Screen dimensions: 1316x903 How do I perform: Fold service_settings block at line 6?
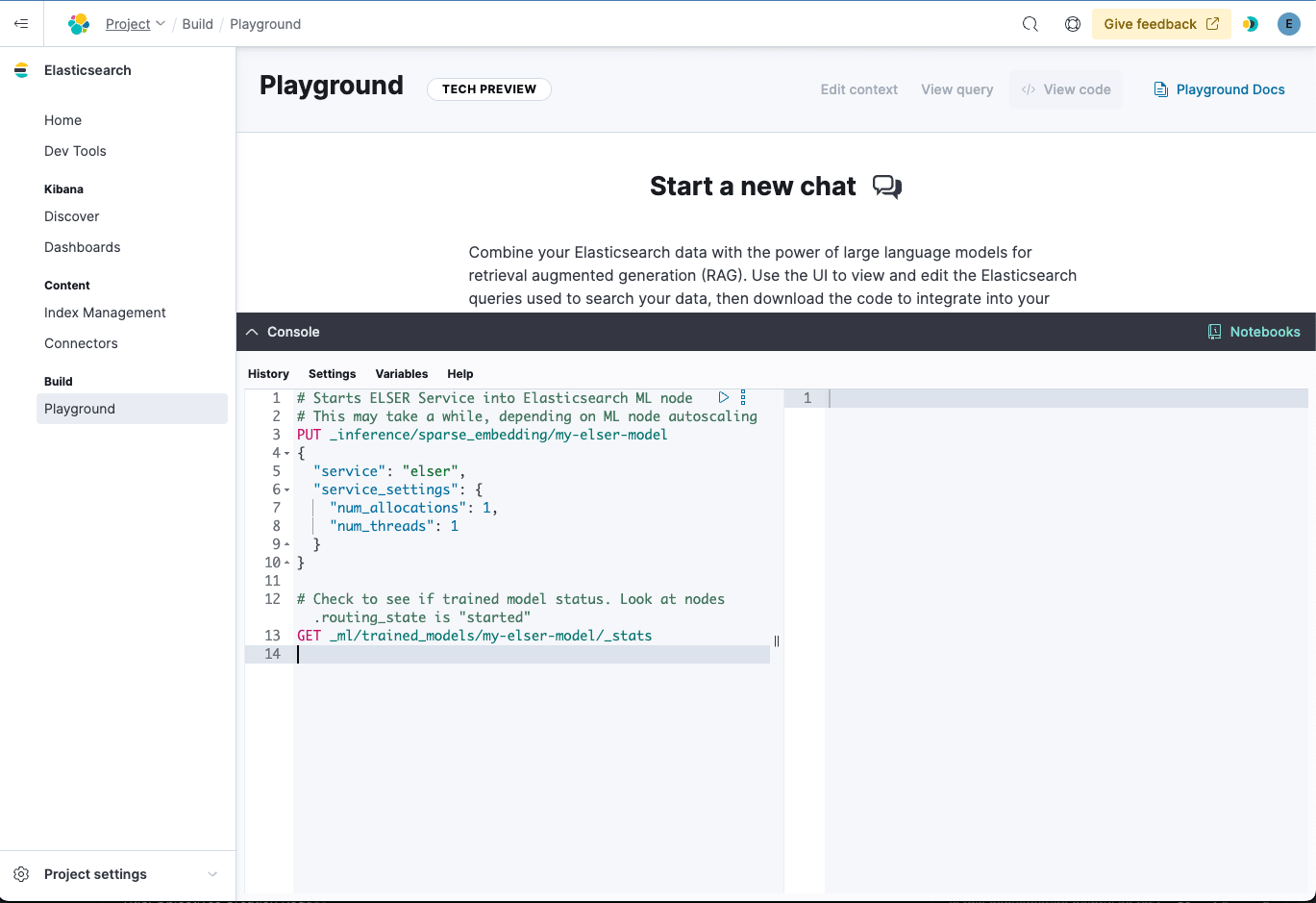coord(286,489)
